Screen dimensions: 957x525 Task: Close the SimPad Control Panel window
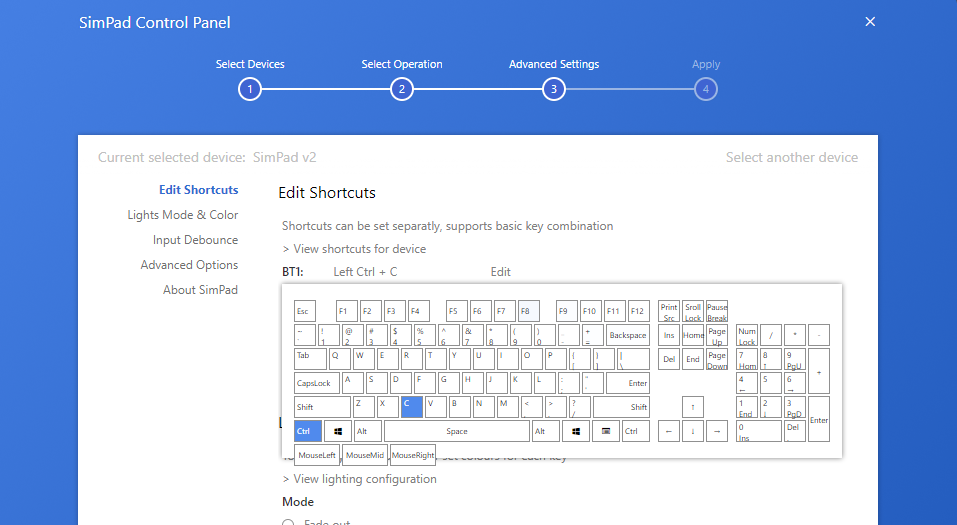pyautogui.click(x=870, y=22)
